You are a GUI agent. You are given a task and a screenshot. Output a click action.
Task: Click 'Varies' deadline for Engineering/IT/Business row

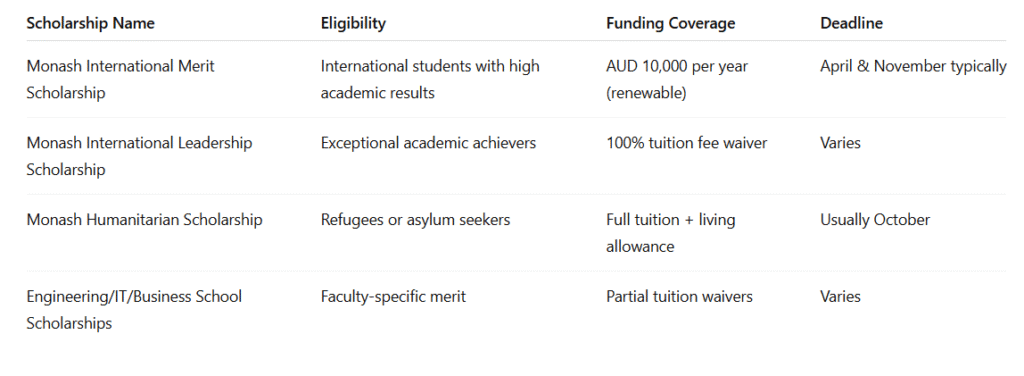point(840,297)
